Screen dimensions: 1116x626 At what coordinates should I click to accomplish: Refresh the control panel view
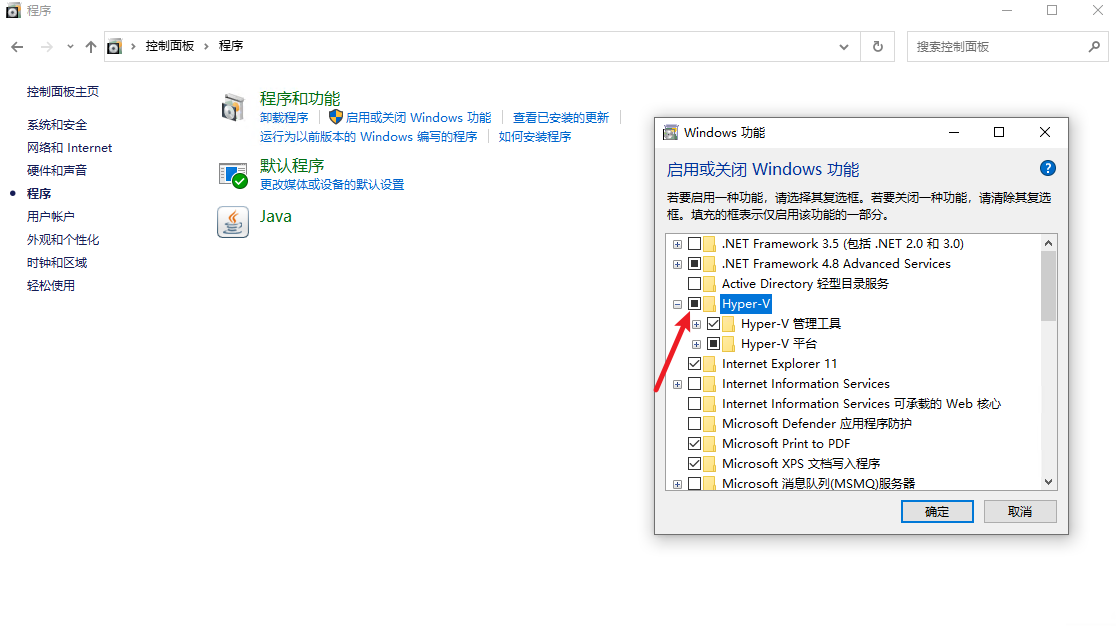(x=877, y=47)
